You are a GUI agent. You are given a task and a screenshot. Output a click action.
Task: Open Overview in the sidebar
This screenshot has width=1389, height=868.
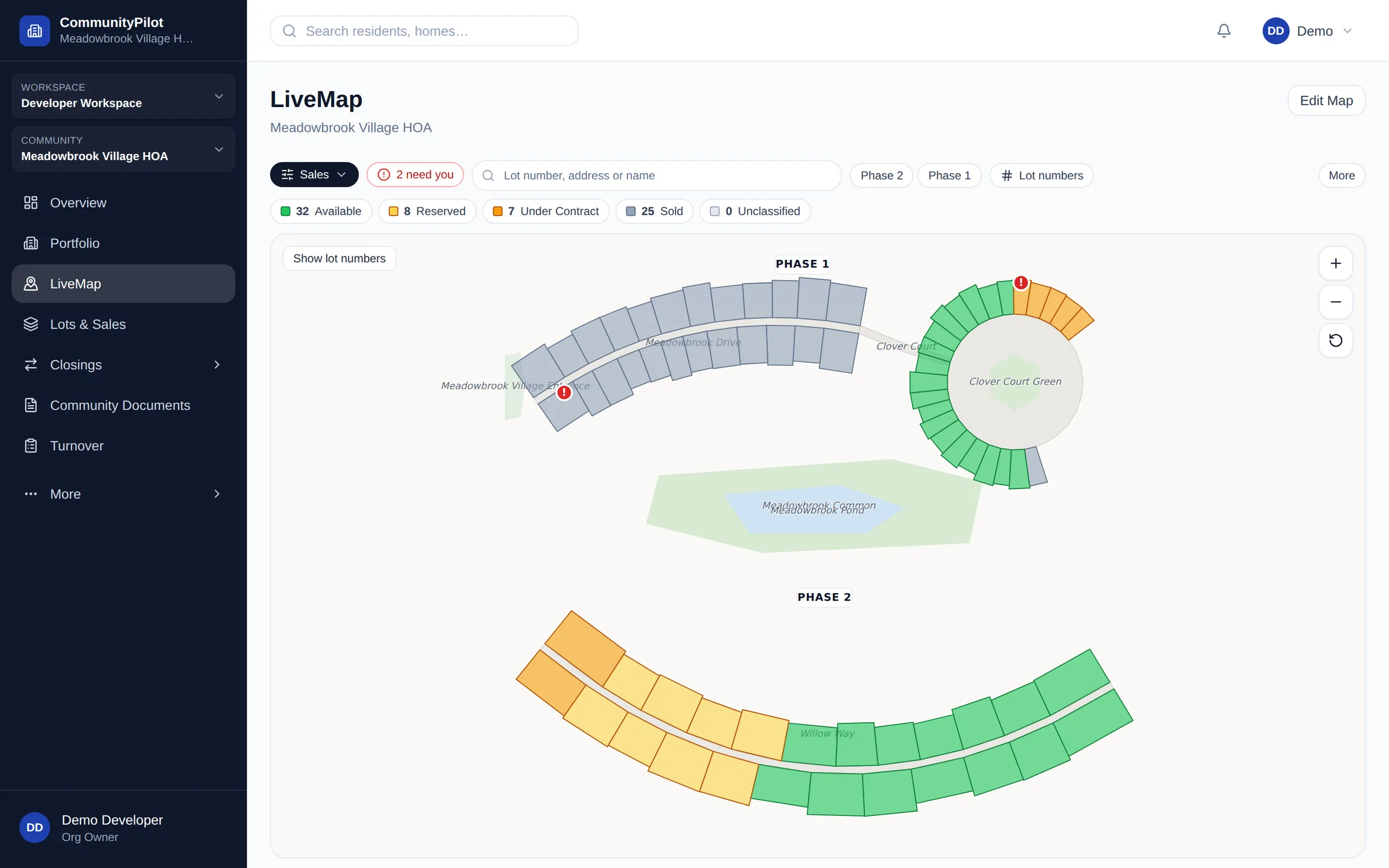click(123, 203)
